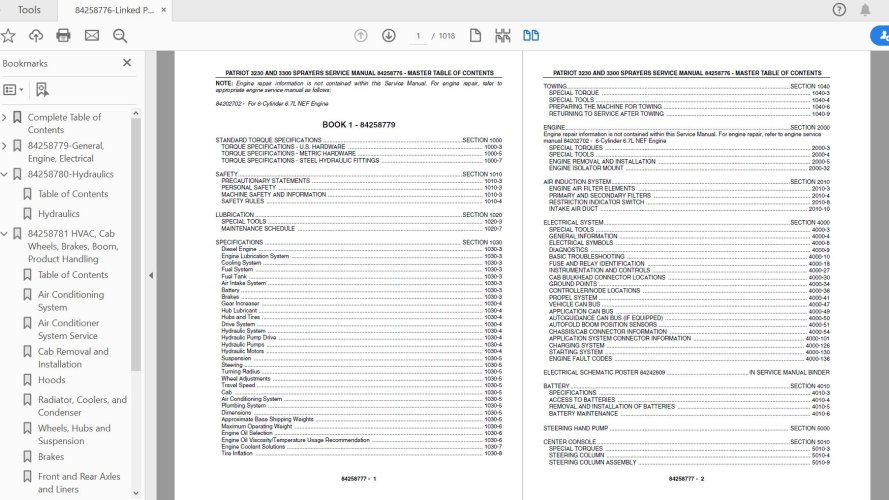Screen dimensions: 889x500
Task: Open the Radiator, Coolers, and Condenser bookmark
Action: tap(82, 406)
